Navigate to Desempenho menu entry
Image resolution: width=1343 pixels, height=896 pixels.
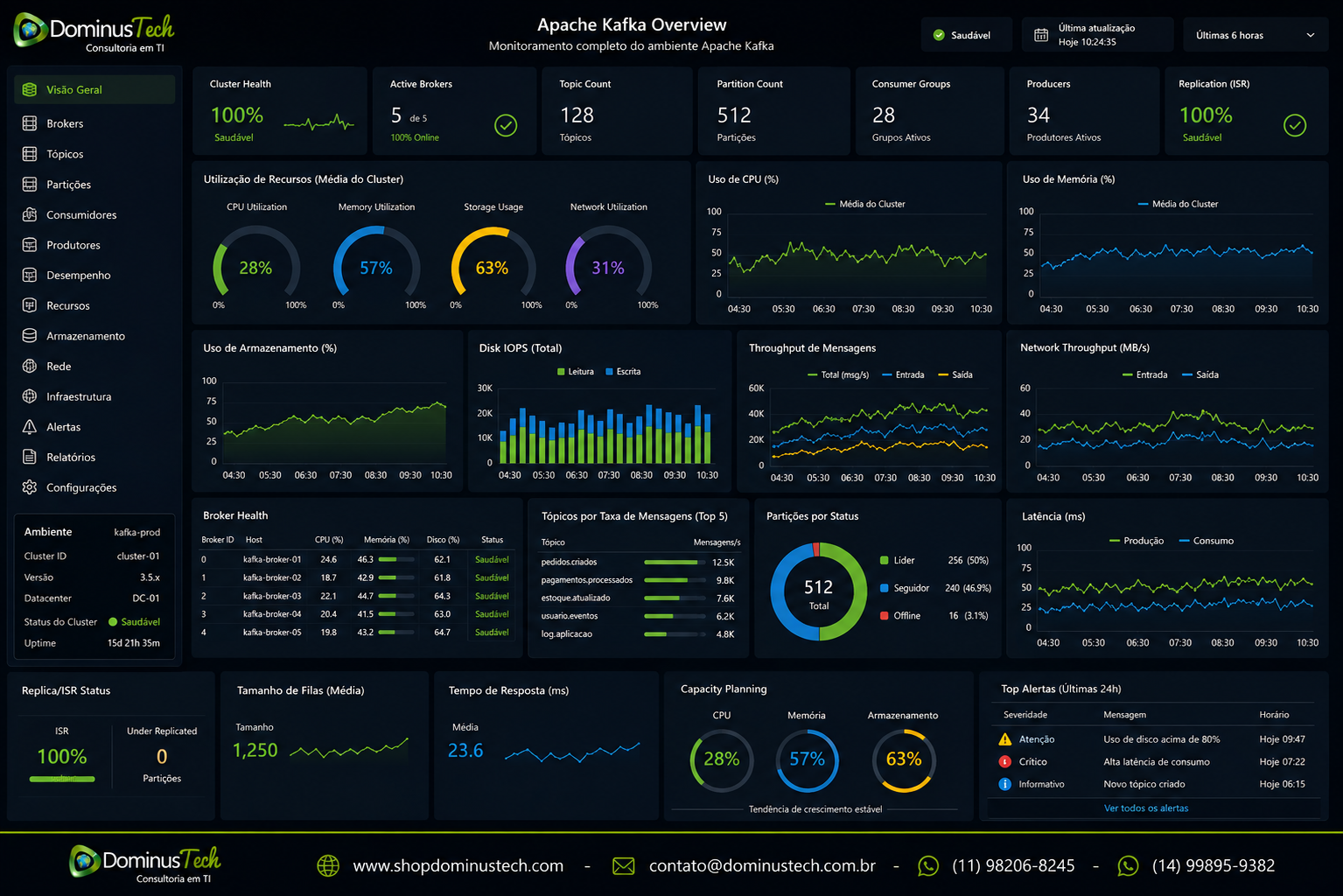[94, 275]
